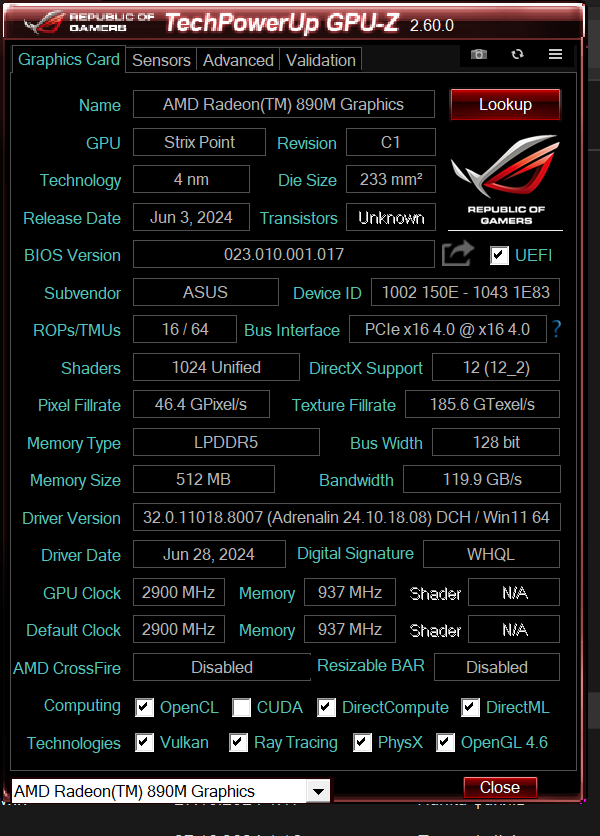Click the Default Clock row Shader N/A field
The image size is (600, 836).
tap(514, 629)
